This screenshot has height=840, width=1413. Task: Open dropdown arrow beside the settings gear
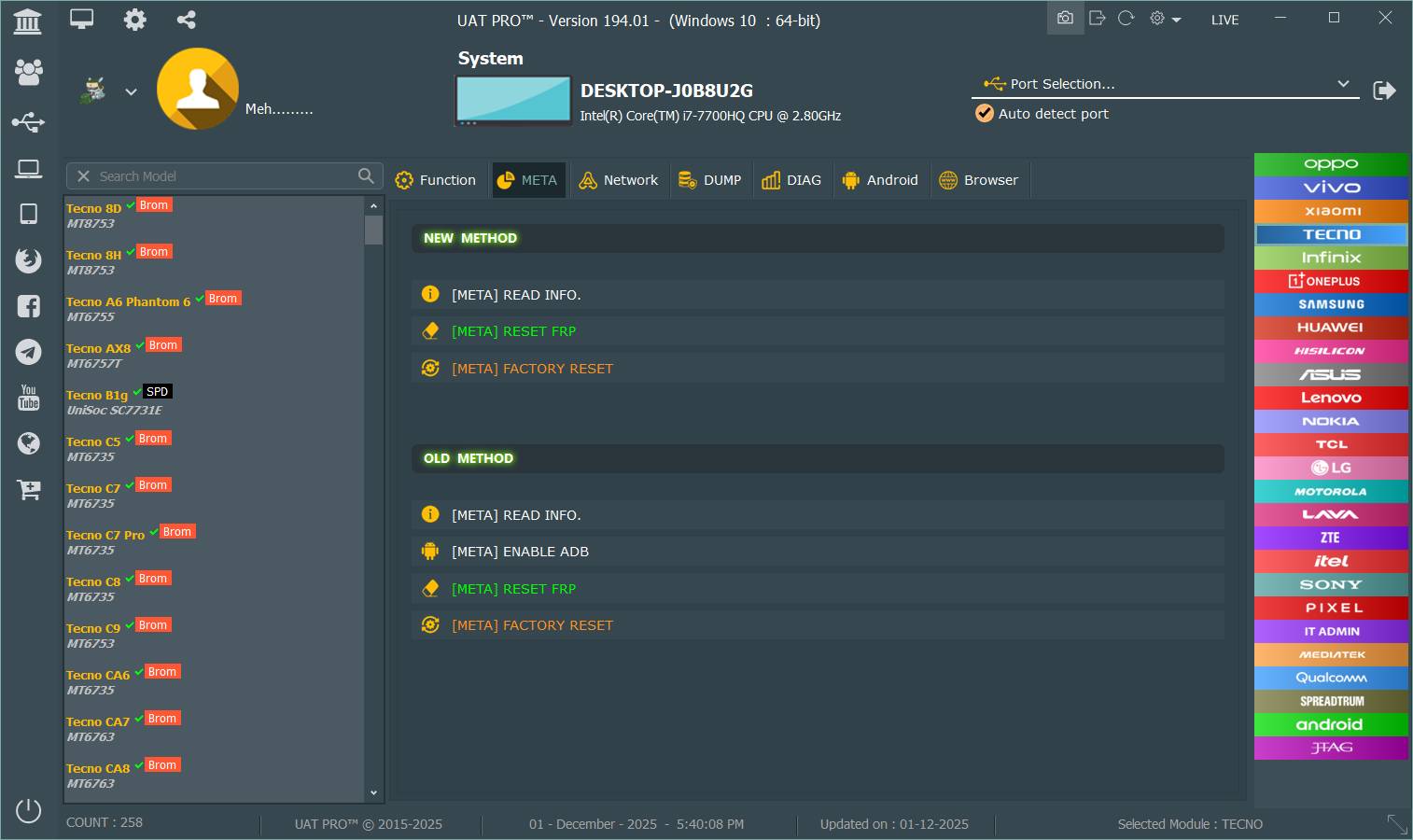click(1176, 20)
